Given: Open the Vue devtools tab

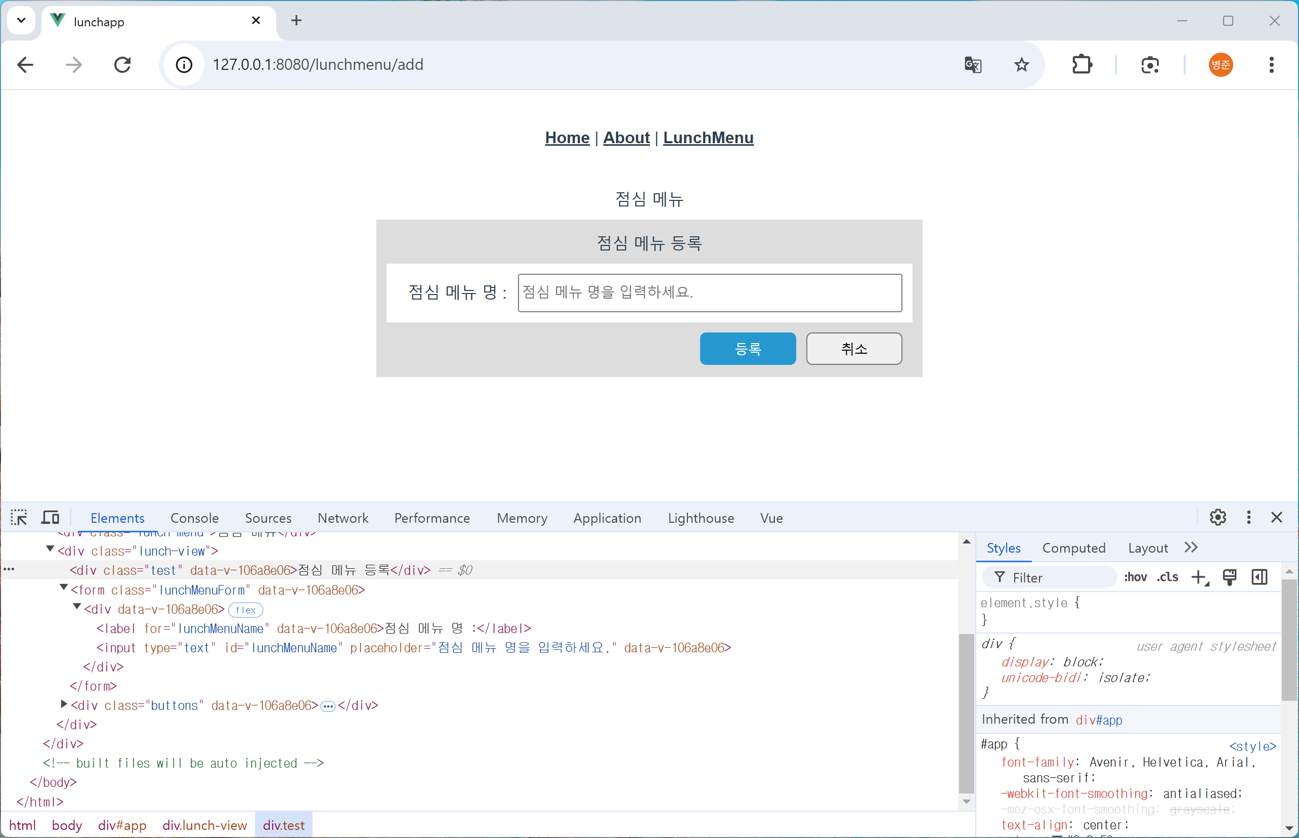Looking at the screenshot, I should pyautogui.click(x=771, y=518).
